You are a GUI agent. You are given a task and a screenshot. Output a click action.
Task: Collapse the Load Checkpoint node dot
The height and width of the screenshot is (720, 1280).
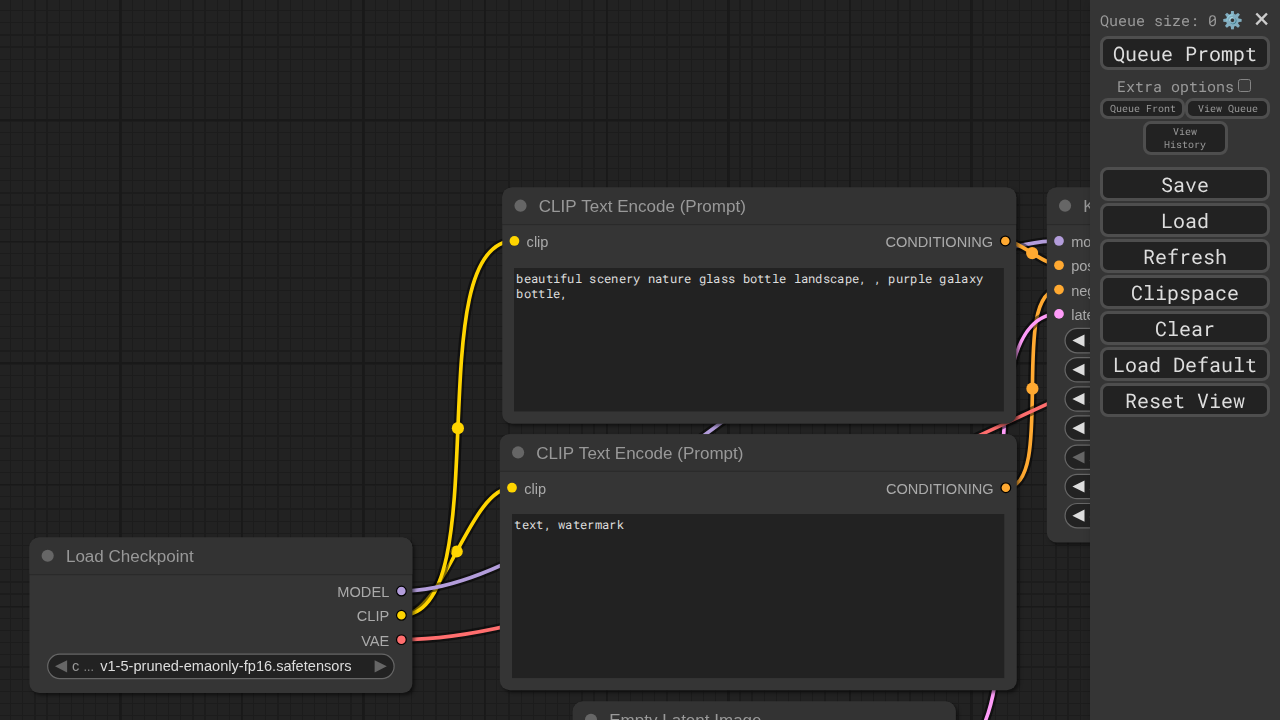coord(48,556)
